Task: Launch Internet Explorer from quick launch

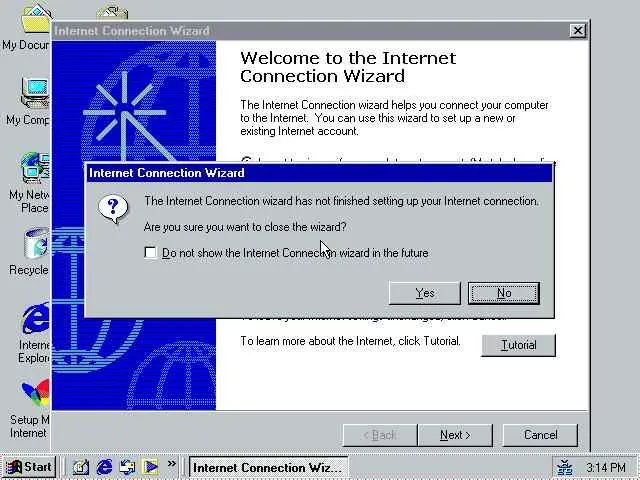Action: pyautogui.click(x=104, y=467)
